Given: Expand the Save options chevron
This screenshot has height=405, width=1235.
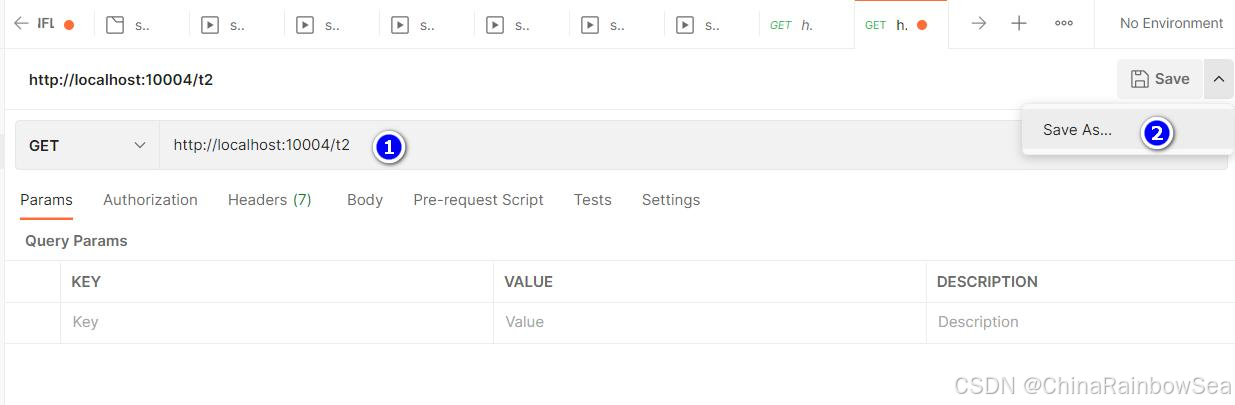Looking at the screenshot, I should click(1218, 79).
